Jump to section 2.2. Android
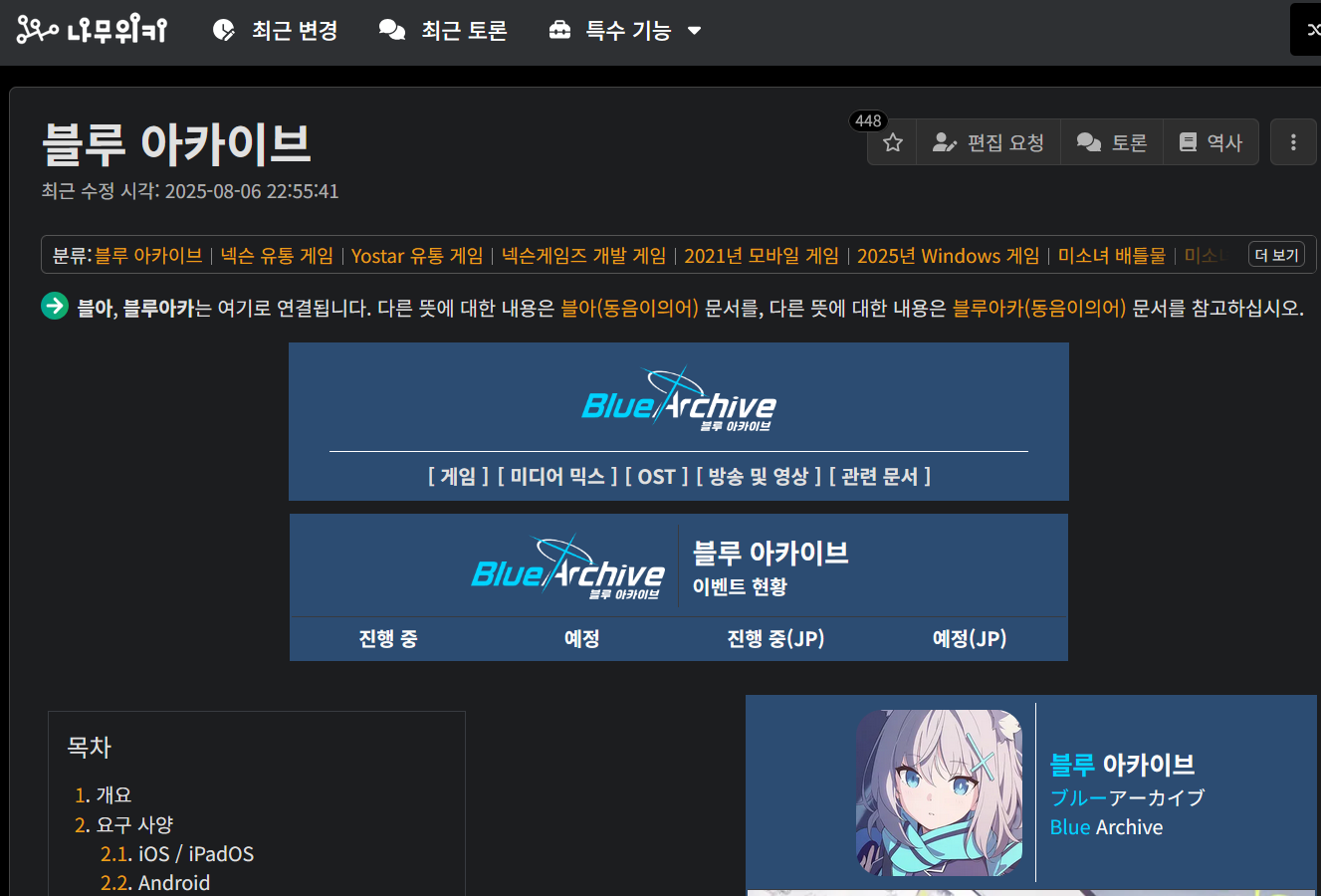The image size is (1321, 896). pyautogui.click(x=155, y=883)
